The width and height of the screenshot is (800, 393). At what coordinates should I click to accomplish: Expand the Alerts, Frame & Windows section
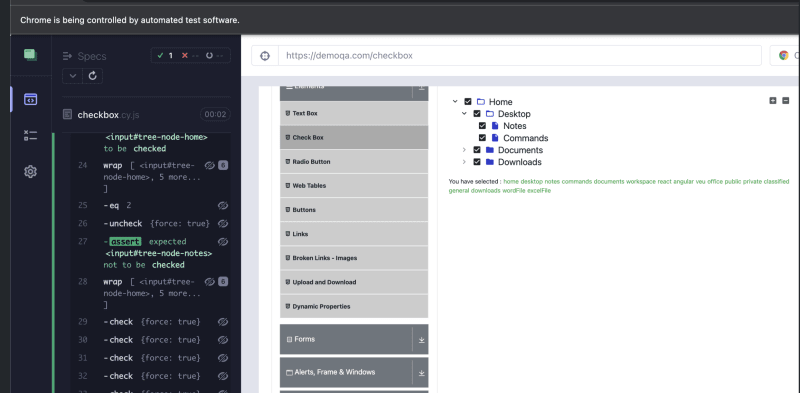tap(354, 372)
